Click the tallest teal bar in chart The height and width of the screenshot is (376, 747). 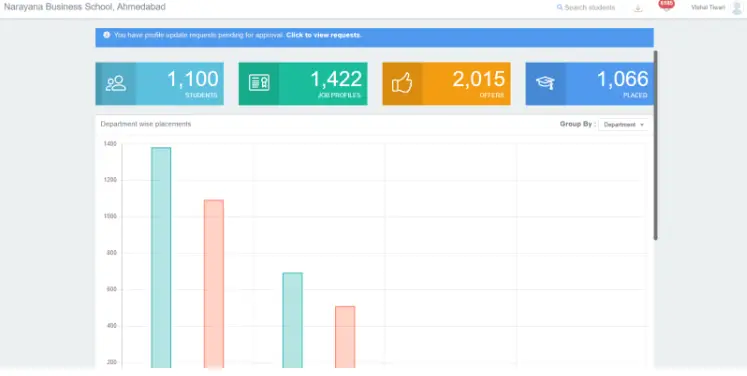pos(161,257)
